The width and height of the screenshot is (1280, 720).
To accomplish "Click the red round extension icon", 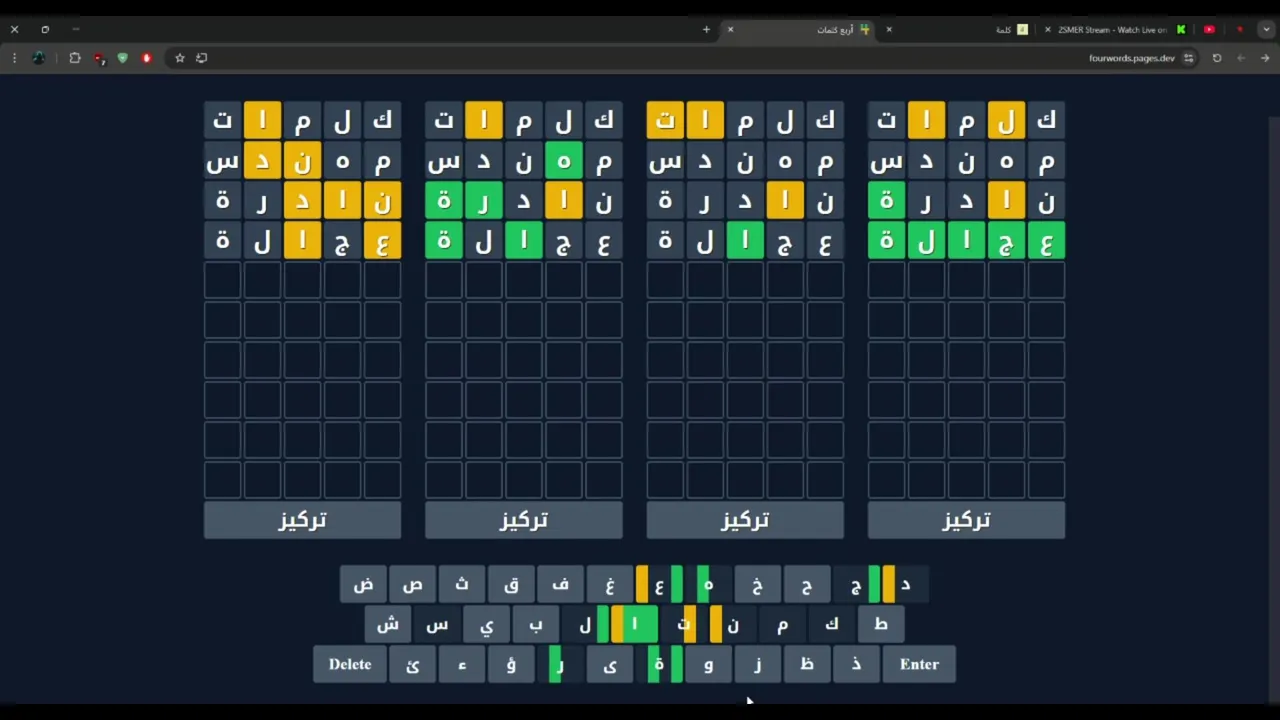I will click(147, 58).
